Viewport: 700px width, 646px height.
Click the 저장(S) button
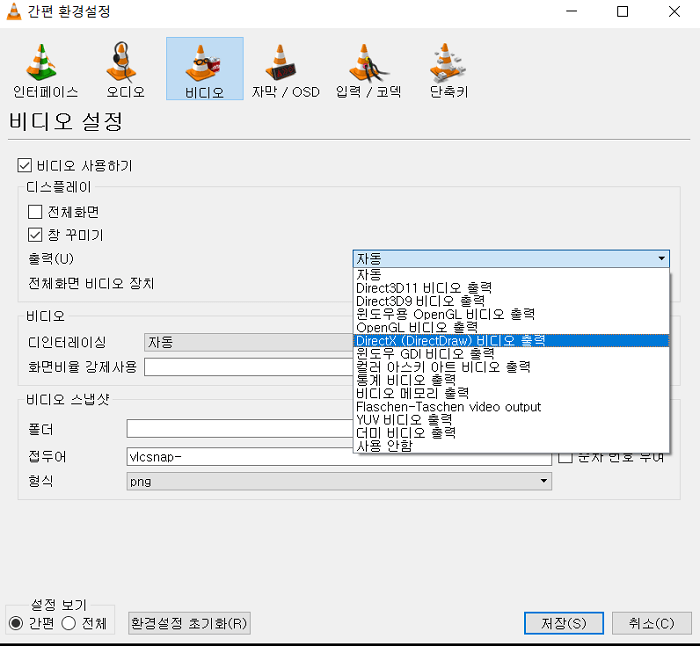[564, 623]
